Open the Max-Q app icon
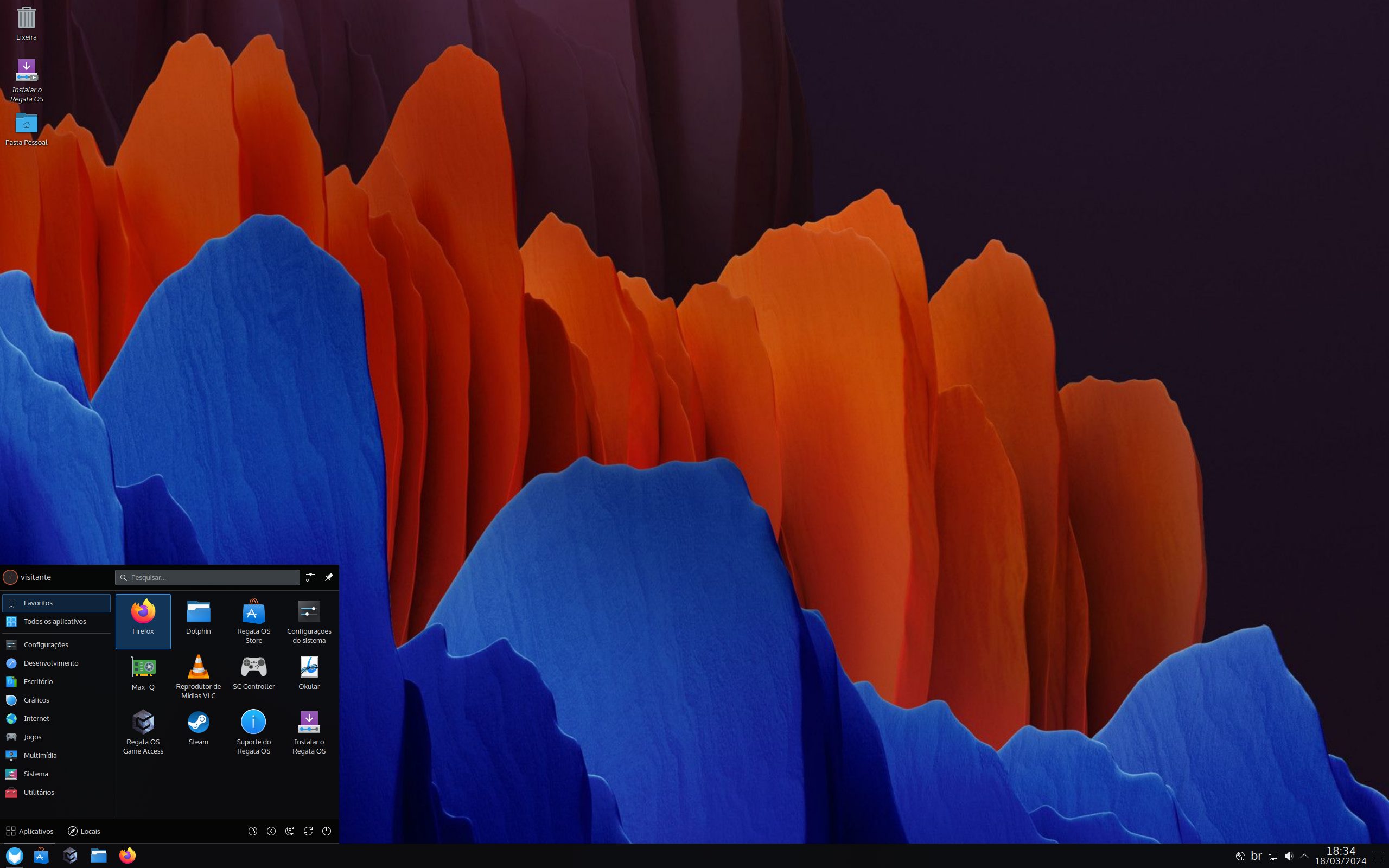 [x=143, y=673]
